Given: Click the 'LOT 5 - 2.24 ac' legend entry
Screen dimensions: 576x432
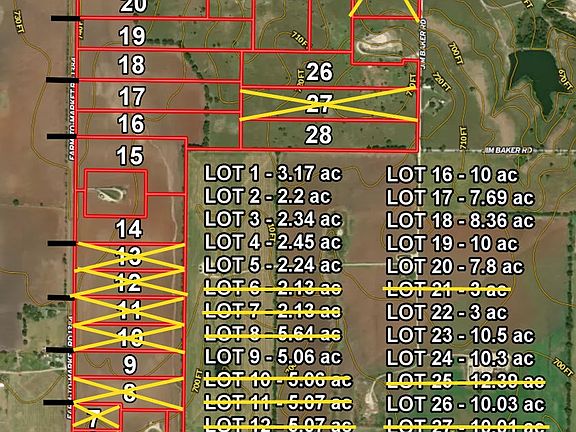Looking at the screenshot, I should click(273, 265).
